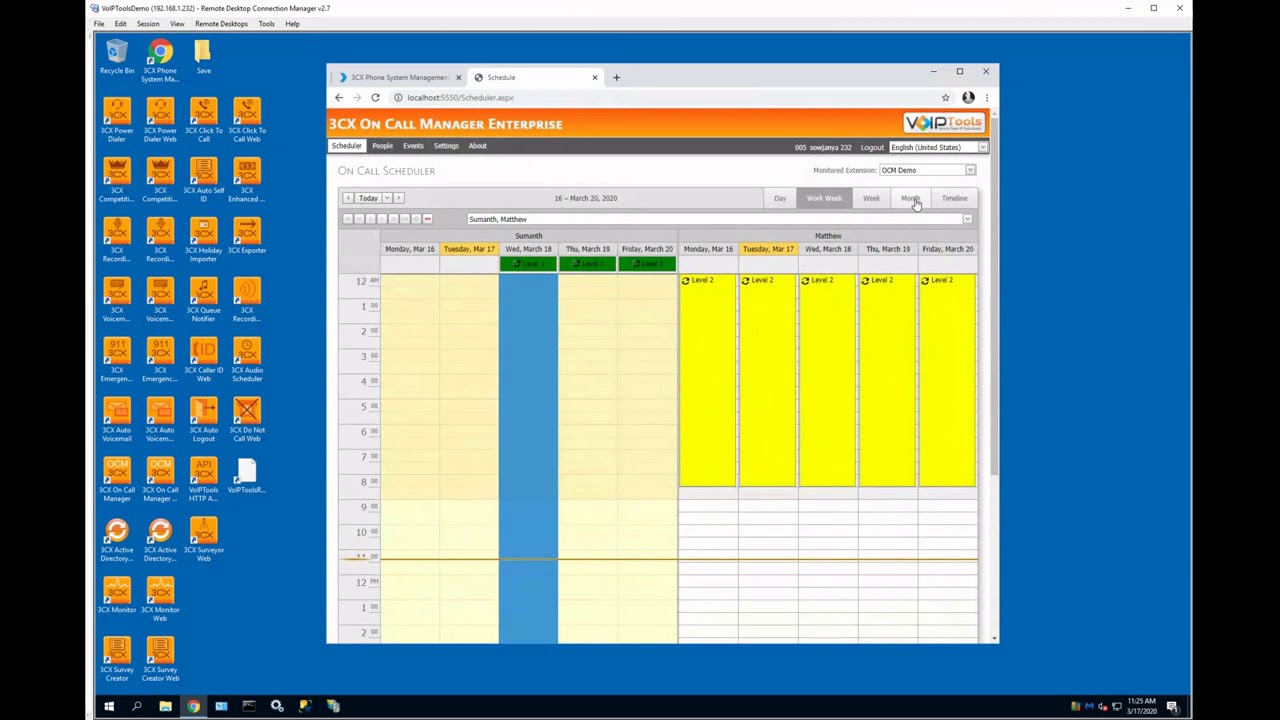Go back using browser back arrow
This screenshot has width=1280, height=720.
pos(338,97)
